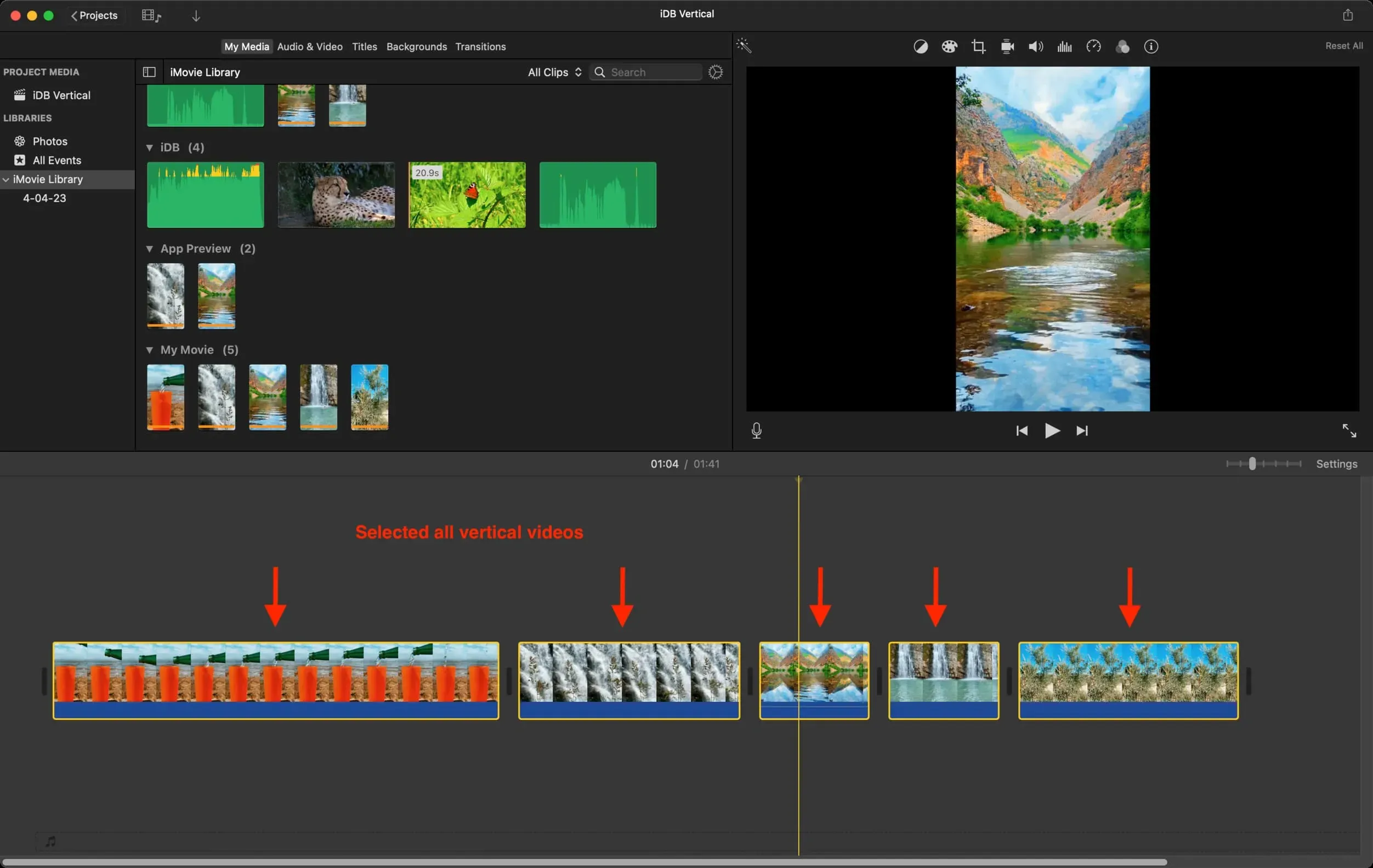Screen dimensions: 1373x868
Task: Select the audio meter icon
Action: tap(1064, 46)
